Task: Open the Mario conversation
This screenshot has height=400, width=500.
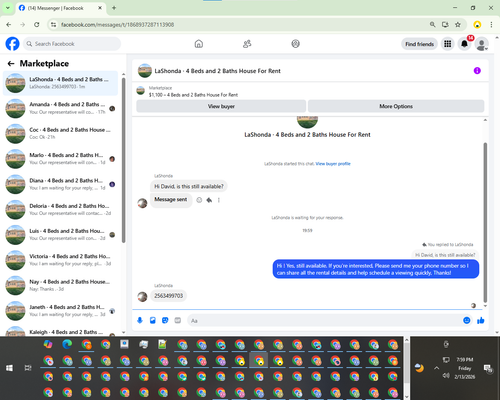Action: pos(60,159)
